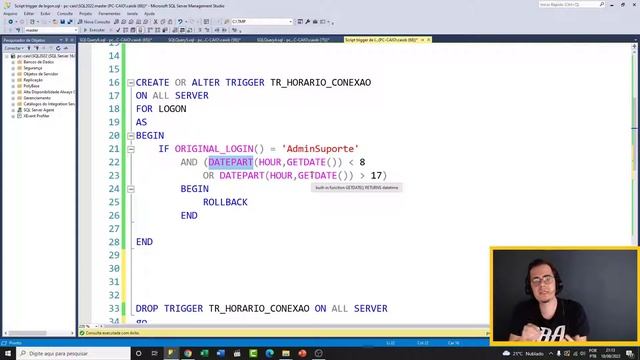The image size is (640, 360).
Task: Click the Windows Start button
Action: point(8,353)
